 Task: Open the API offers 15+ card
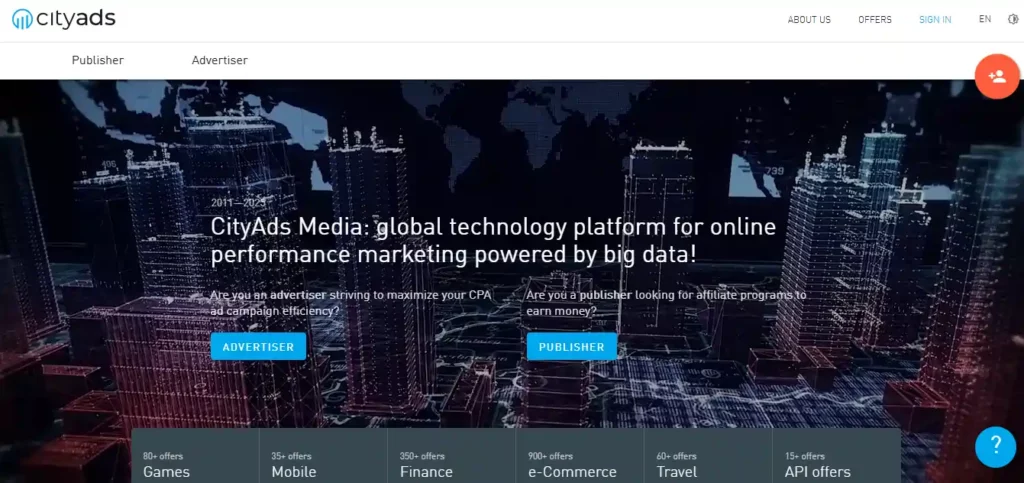837,456
